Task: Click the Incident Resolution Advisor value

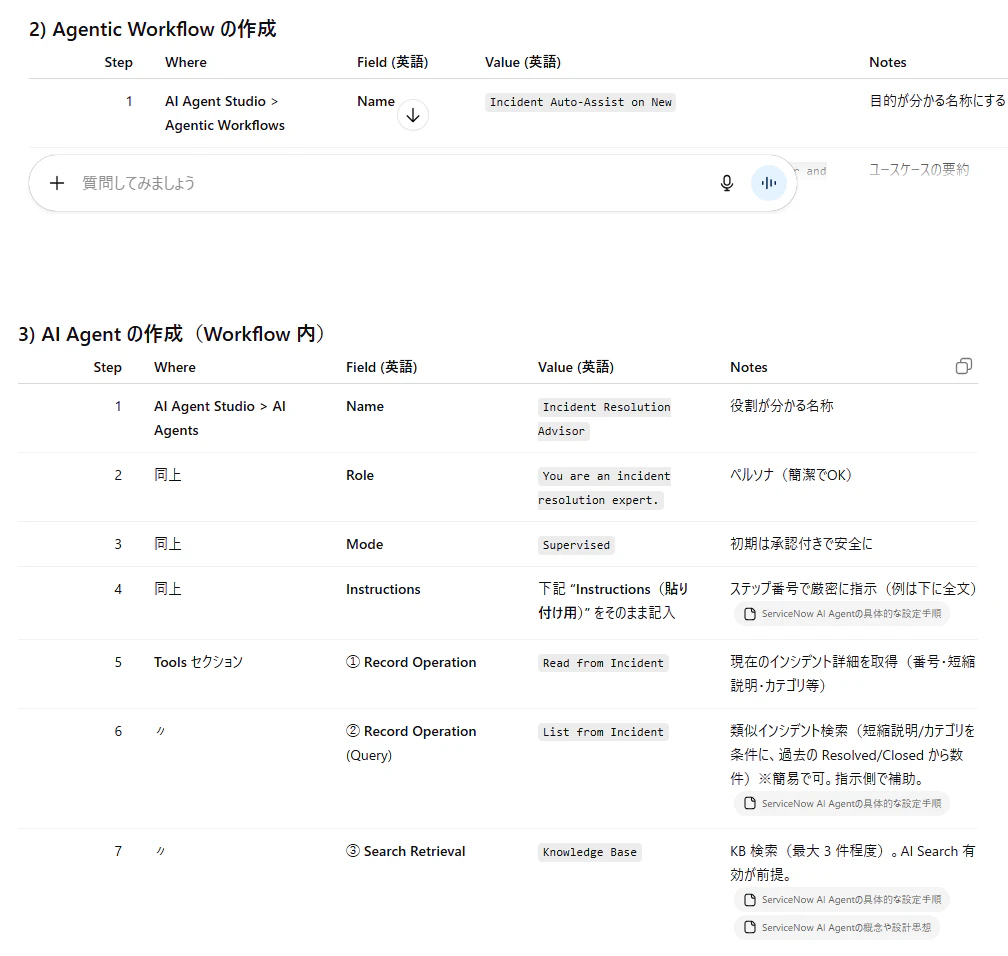Action: coord(604,419)
